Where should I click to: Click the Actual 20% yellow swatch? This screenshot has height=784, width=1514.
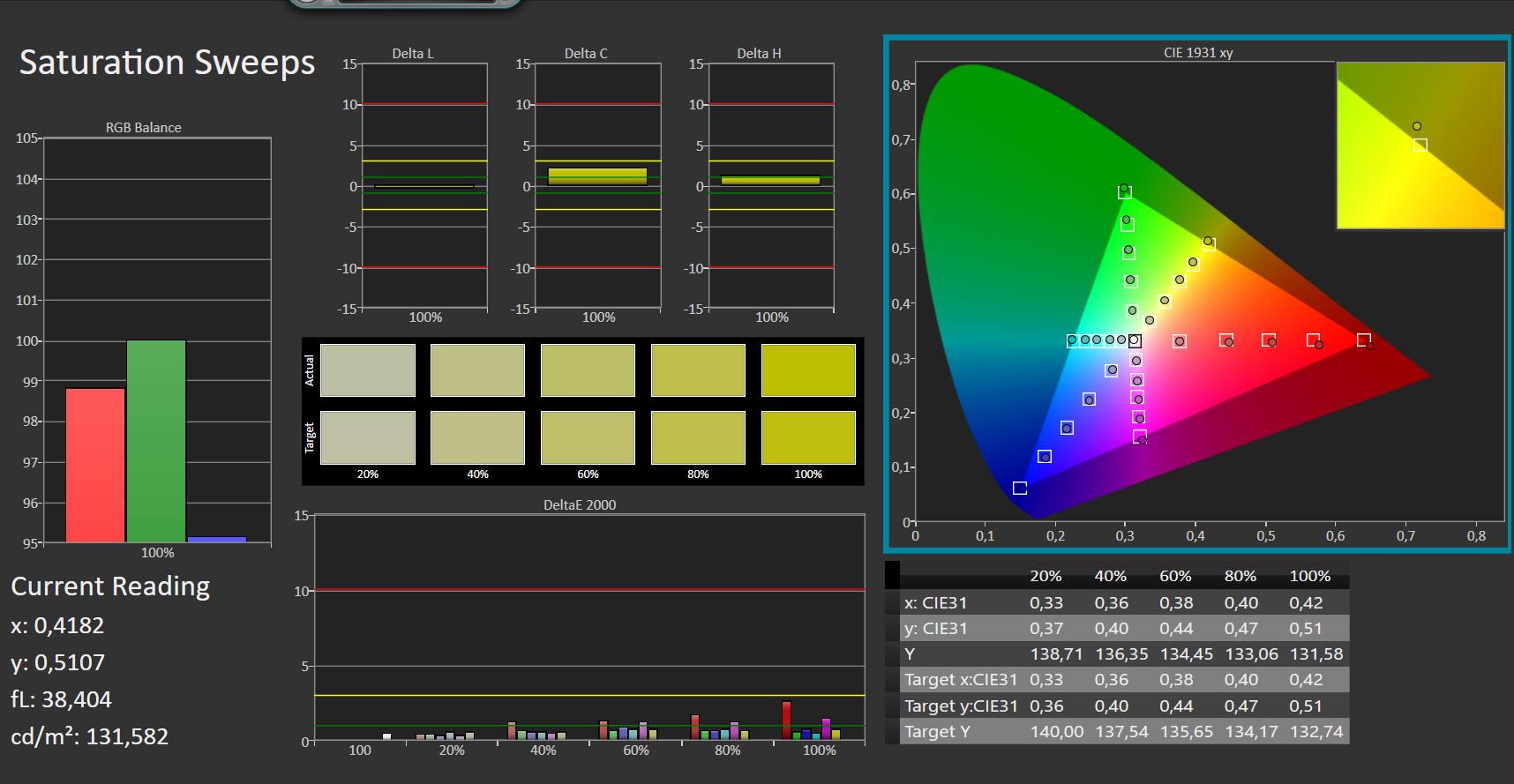point(367,370)
